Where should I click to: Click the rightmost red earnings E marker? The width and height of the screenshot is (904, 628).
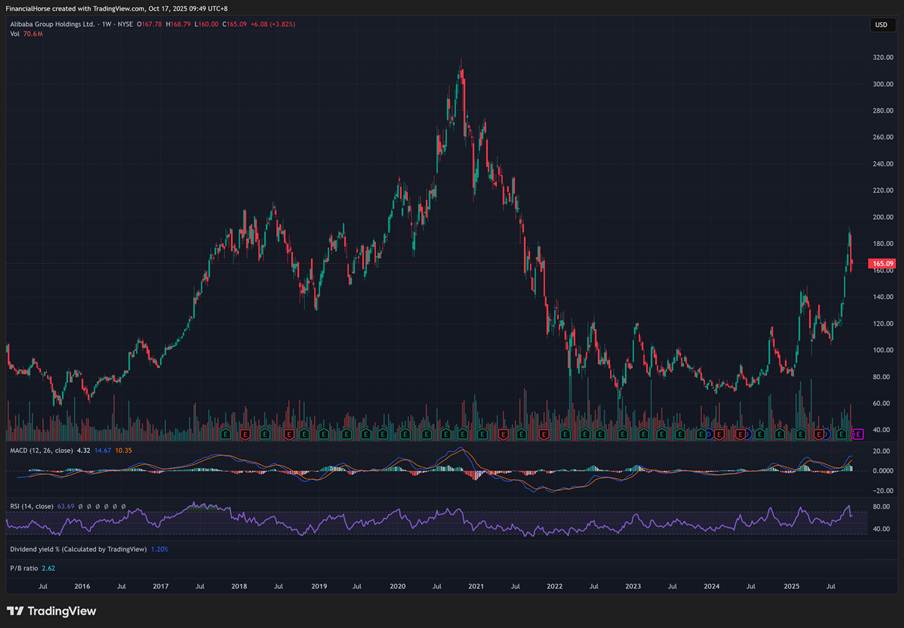tap(818, 434)
